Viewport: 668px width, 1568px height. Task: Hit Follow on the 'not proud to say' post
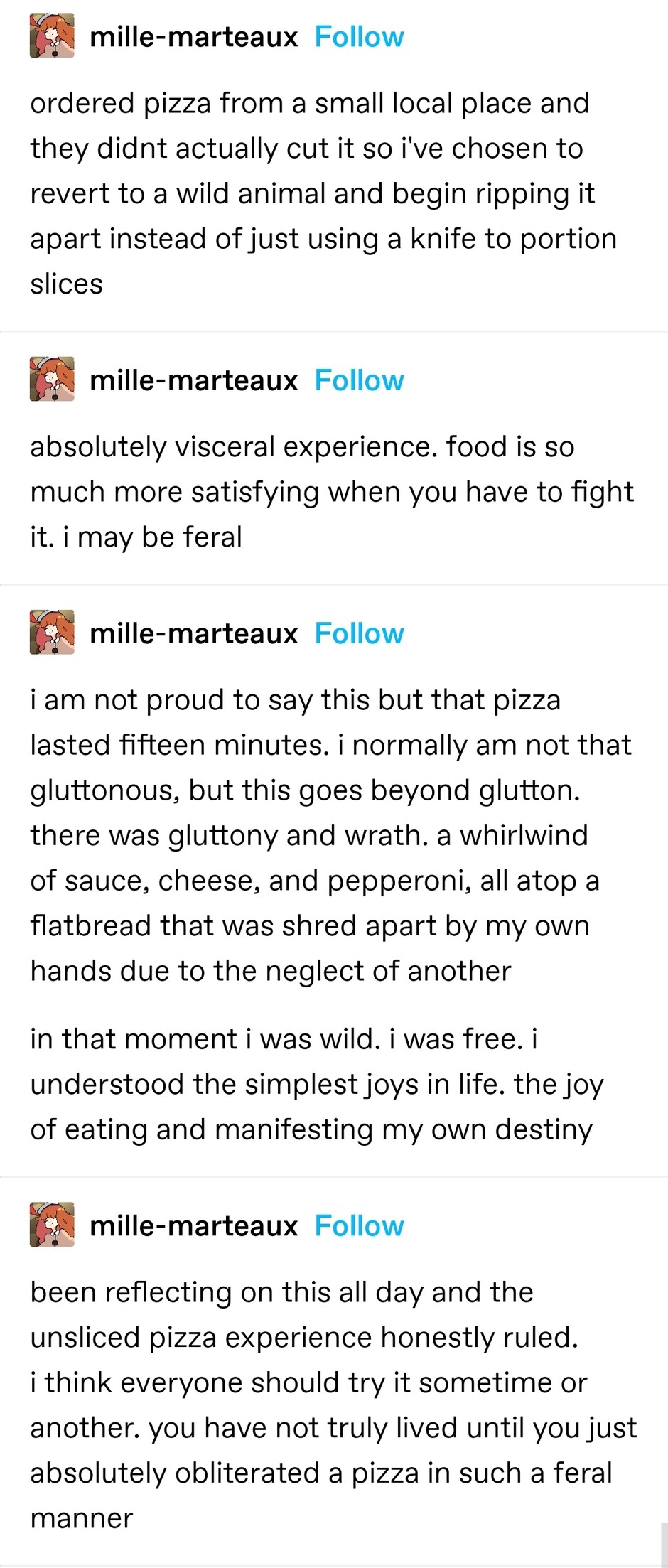tap(359, 633)
